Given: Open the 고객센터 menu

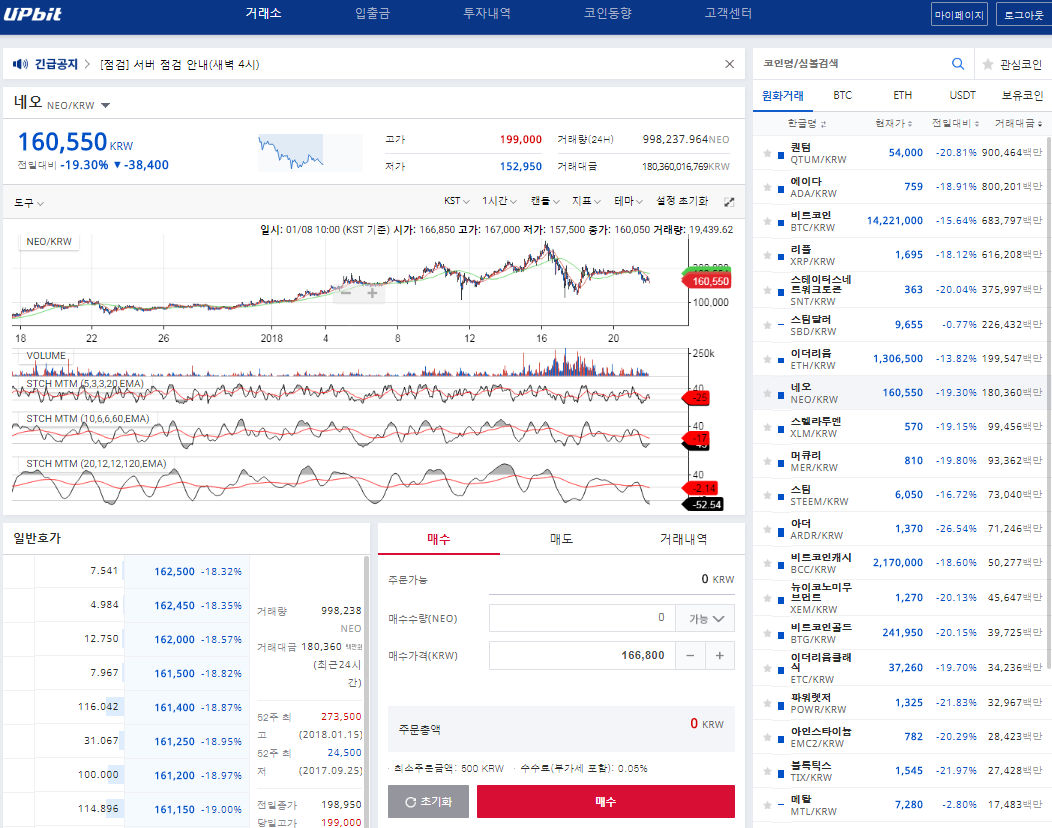Looking at the screenshot, I should pos(729,13).
